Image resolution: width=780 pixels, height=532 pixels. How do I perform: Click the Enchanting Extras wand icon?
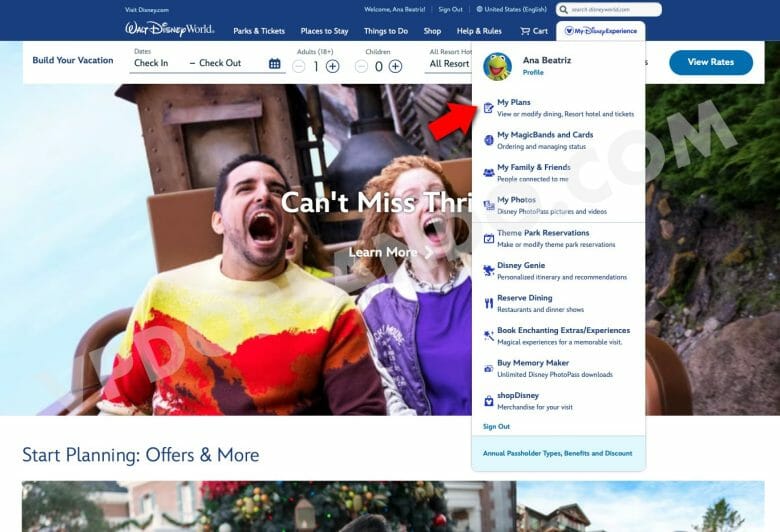tap(488, 336)
